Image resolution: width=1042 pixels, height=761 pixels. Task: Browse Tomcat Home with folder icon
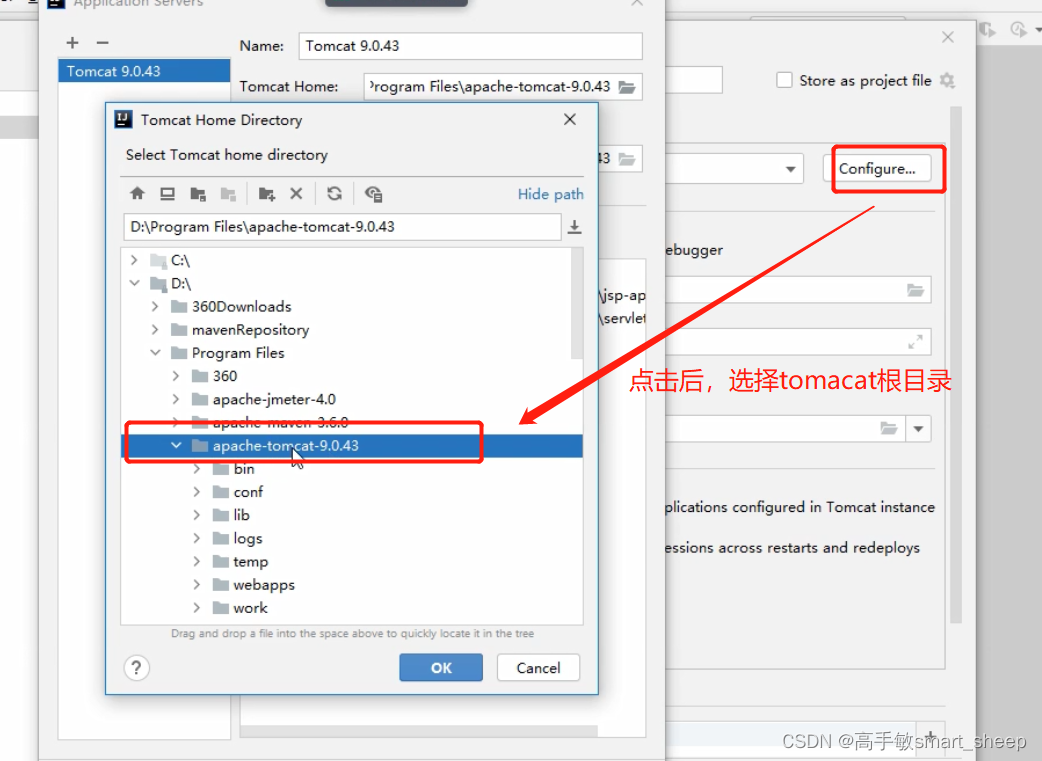pos(627,87)
